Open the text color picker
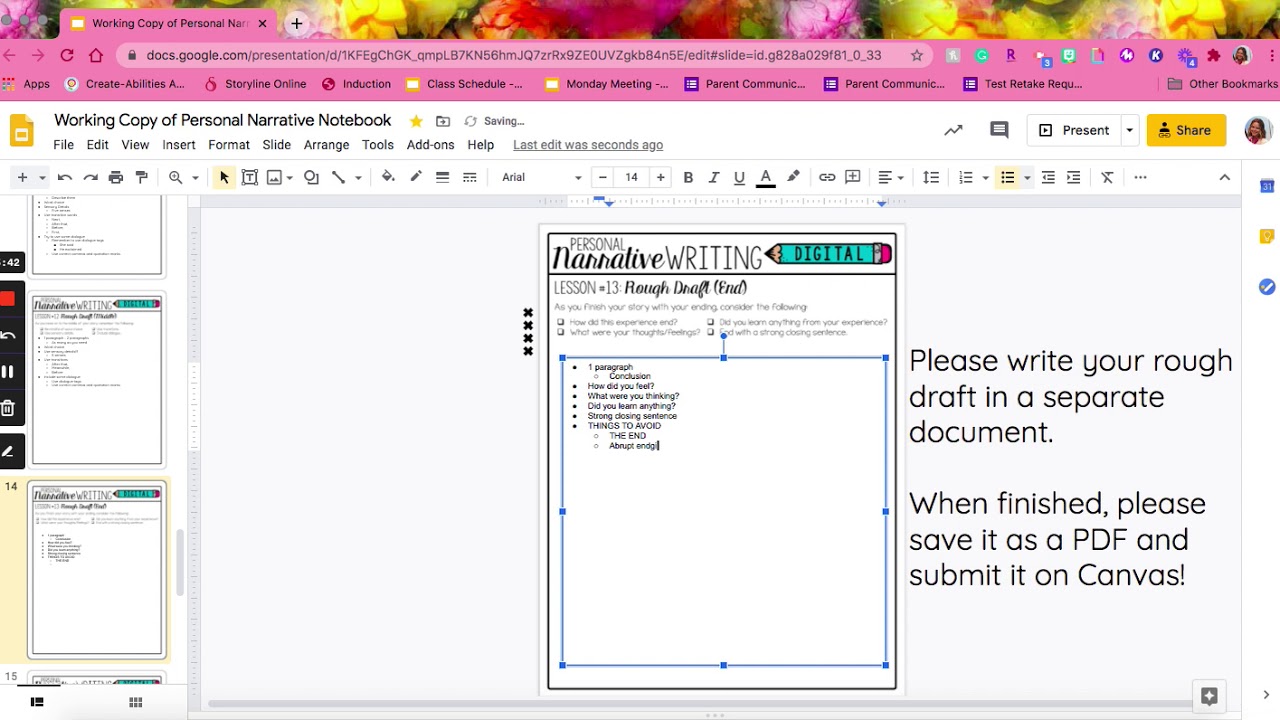The image size is (1280, 720). [x=766, y=177]
